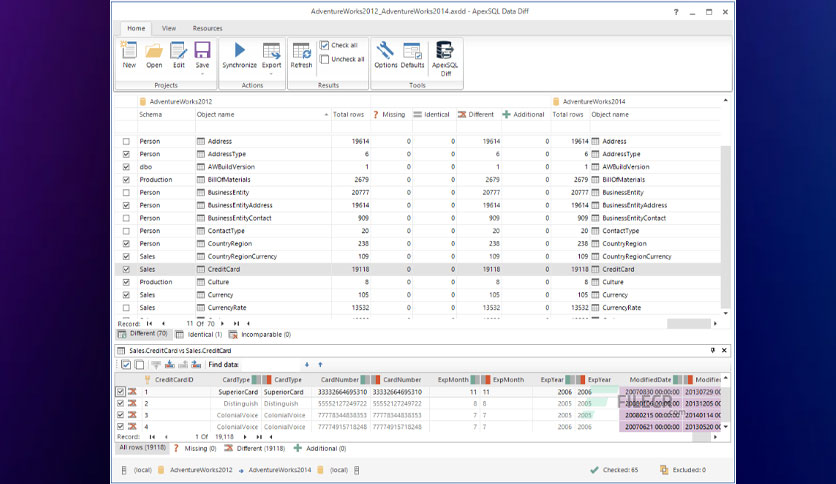Viewport: 836px width, 484px height.
Task: Check the Person Address row
Action: coord(126,141)
